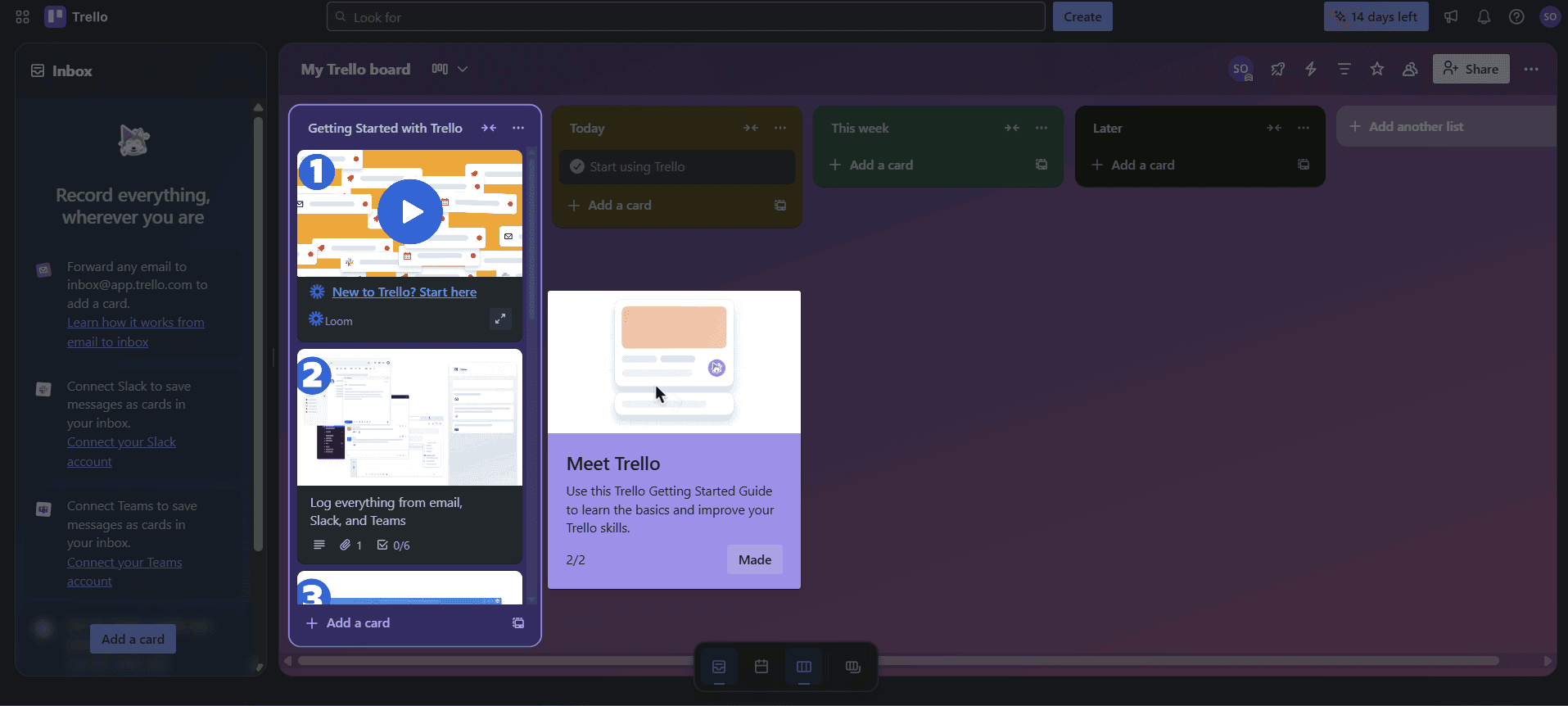Share the board

(x=1471, y=70)
